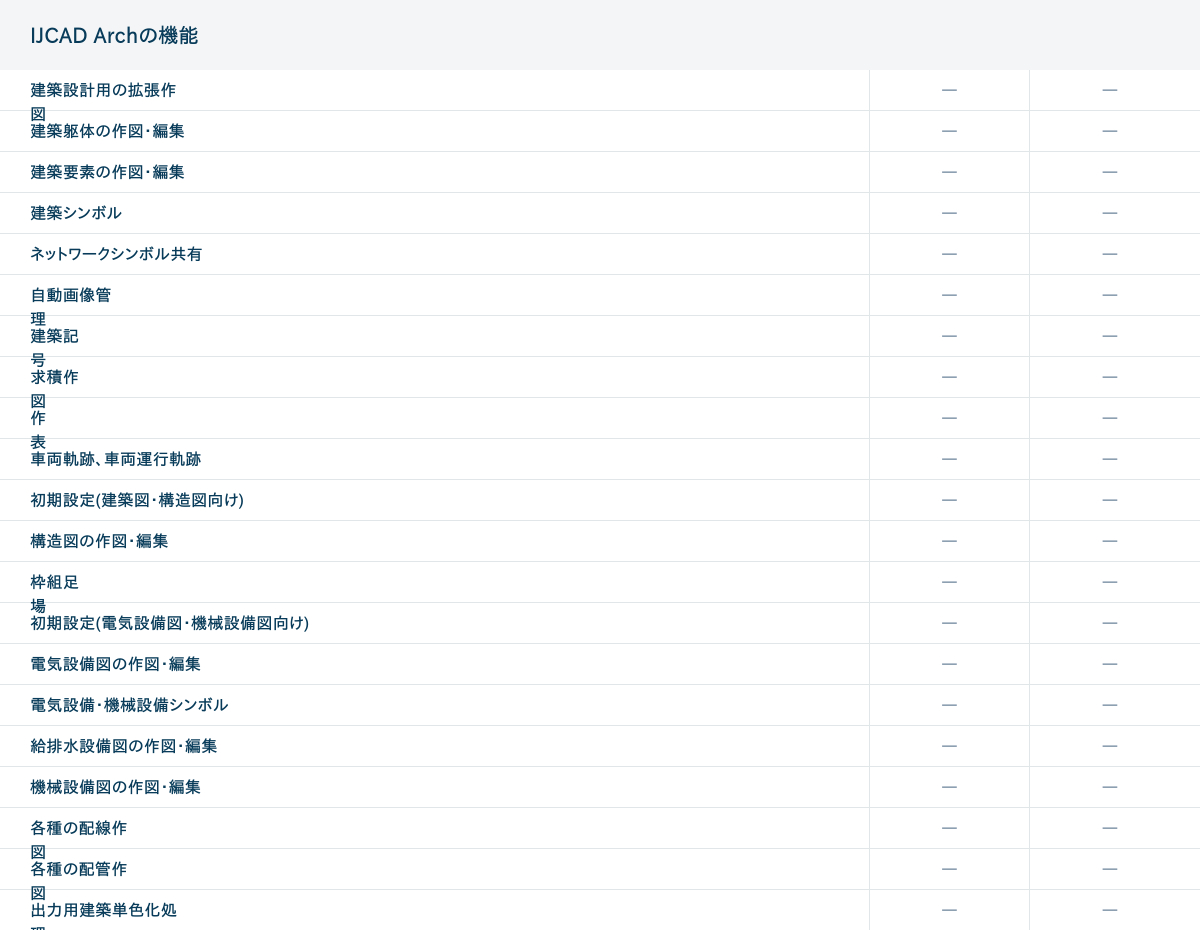Click the 建築シンボル feature label
This screenshot has width=1200, height=930.
[76, 213]
